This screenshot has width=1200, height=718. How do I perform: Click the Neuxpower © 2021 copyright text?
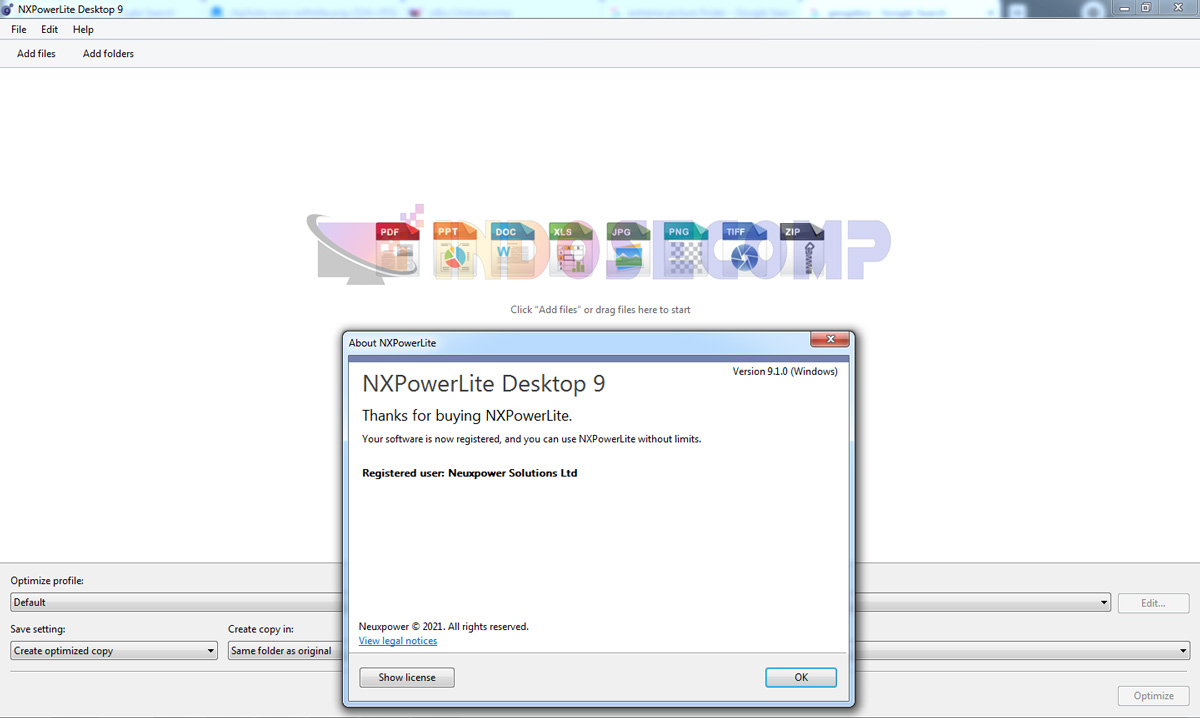(444, 627)
